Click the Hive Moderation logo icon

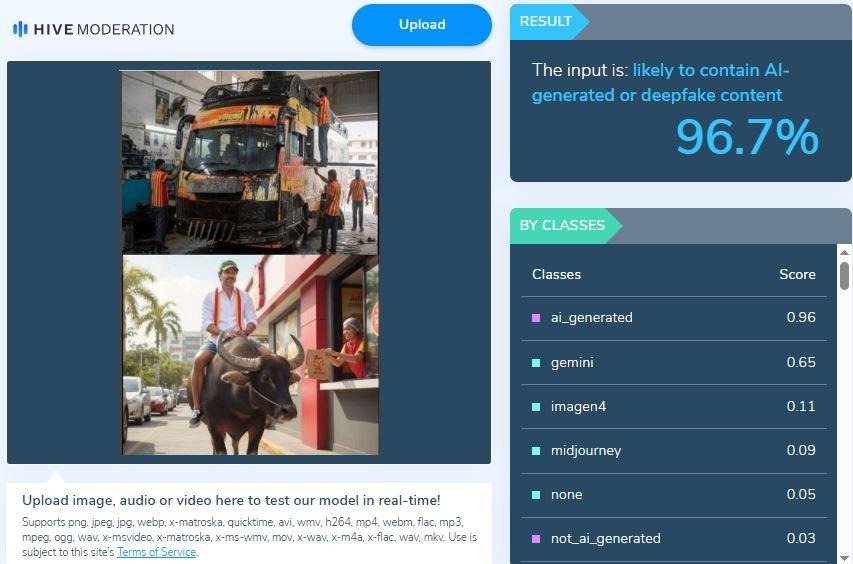pos(20,29)
